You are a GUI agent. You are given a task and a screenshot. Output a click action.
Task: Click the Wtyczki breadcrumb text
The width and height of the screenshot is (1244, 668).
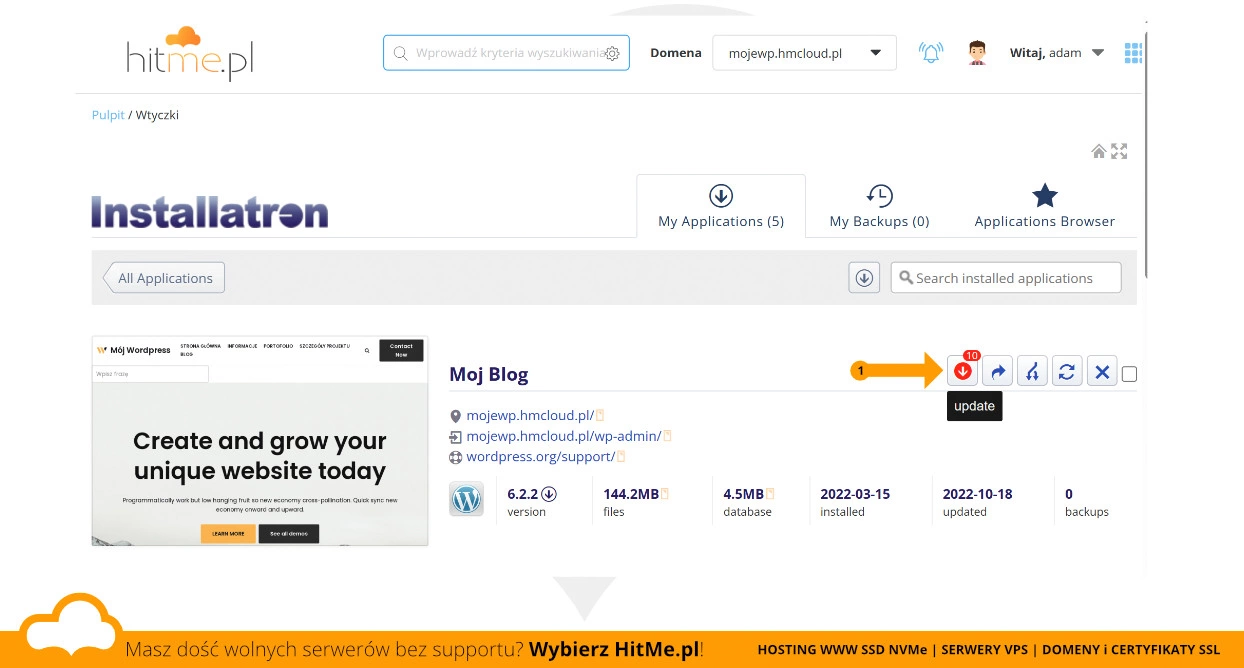(x=157, y=115)
